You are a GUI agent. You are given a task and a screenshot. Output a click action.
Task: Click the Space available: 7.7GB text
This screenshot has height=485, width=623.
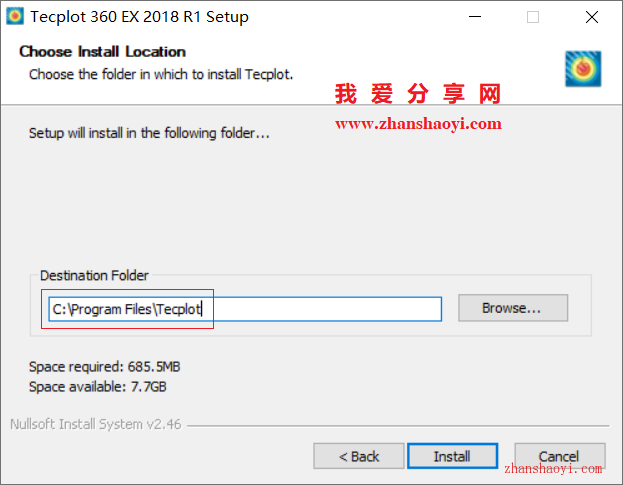tap(98, 386)
